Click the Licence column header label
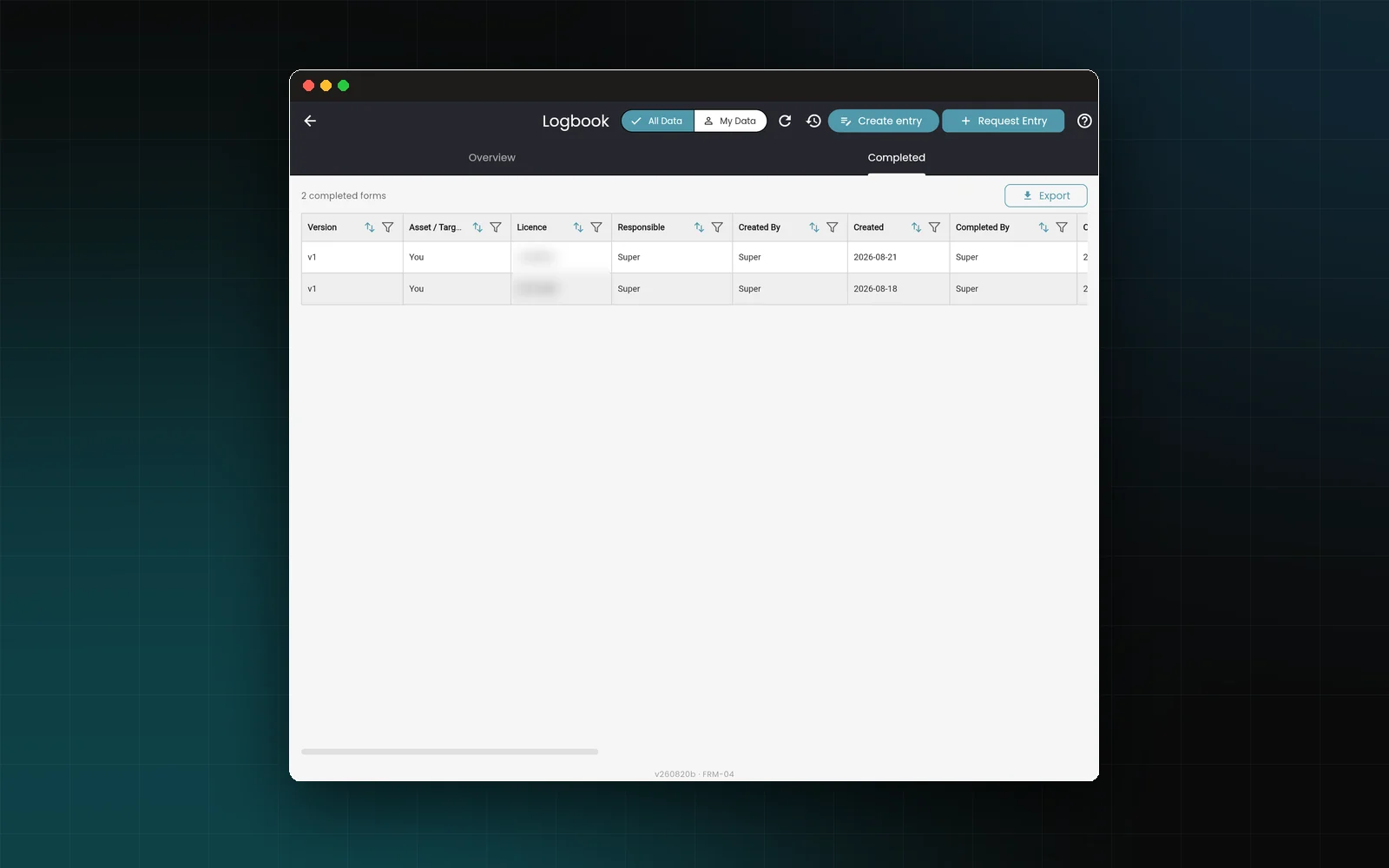Screen dimensions: 1389x868 point(531,227)
